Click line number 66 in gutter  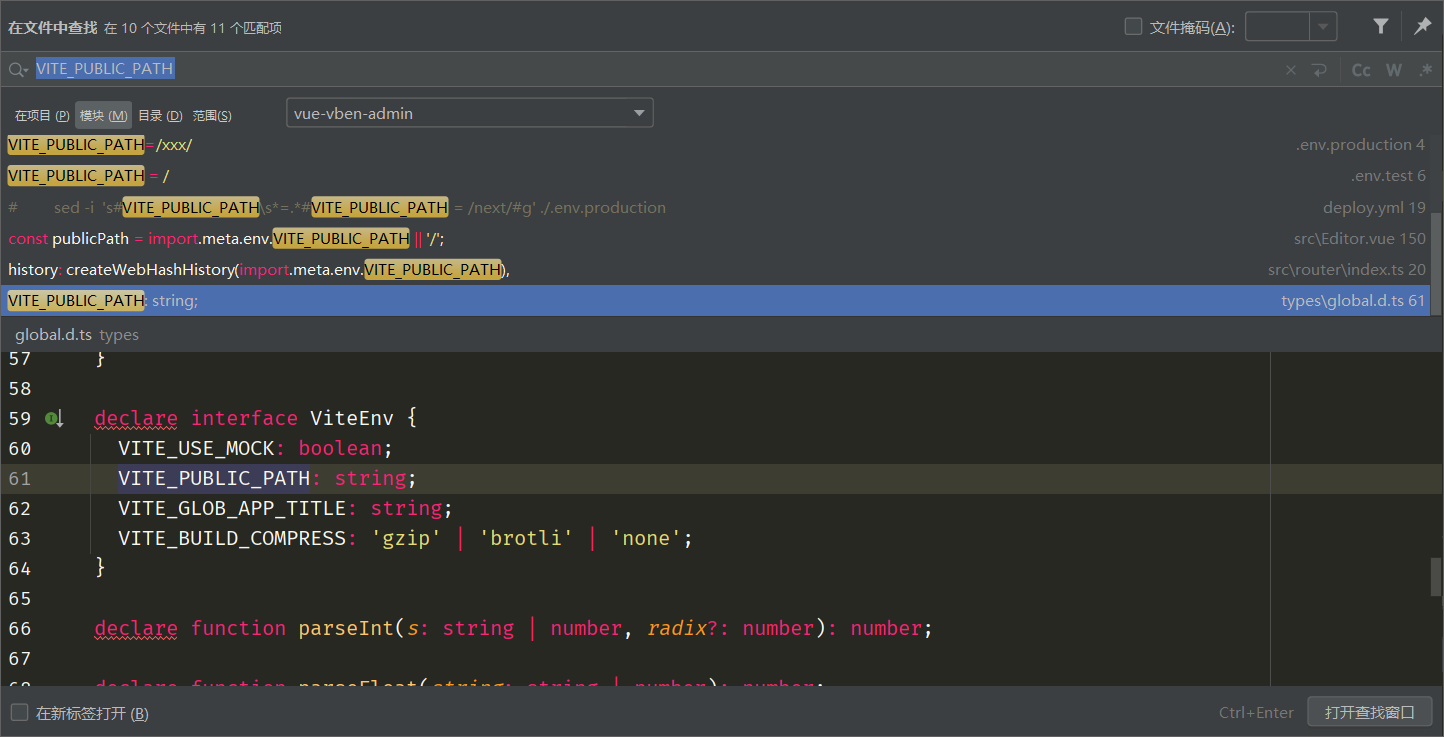click(20, 628)
